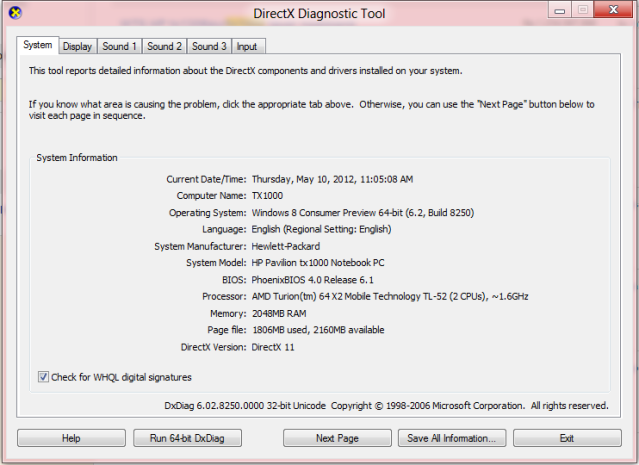Image resolution: width=639 pixels, height=465 pixels.
Task: Close the DirectX Diagnostic Tool window
Action: pyautogui.click(x=613, y=10)
